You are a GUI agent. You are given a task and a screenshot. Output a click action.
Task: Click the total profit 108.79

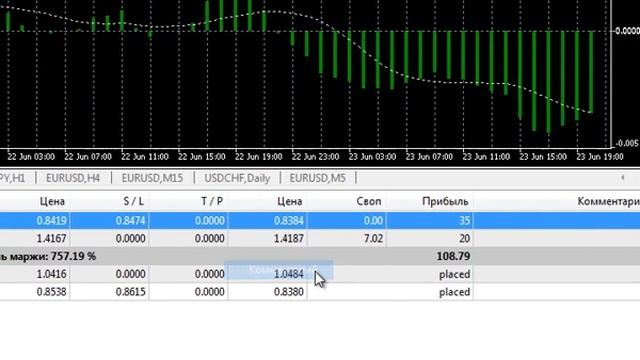pyautogui.click(x=453, y=256)
